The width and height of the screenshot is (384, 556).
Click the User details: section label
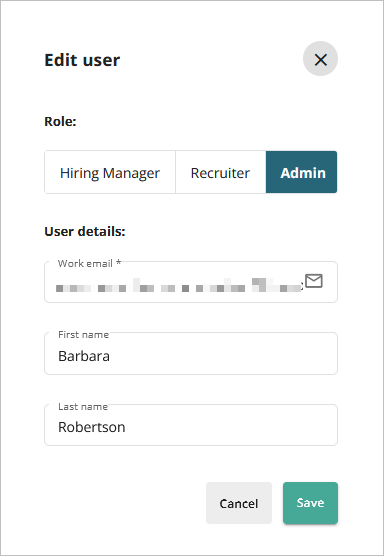click(85, 232)
